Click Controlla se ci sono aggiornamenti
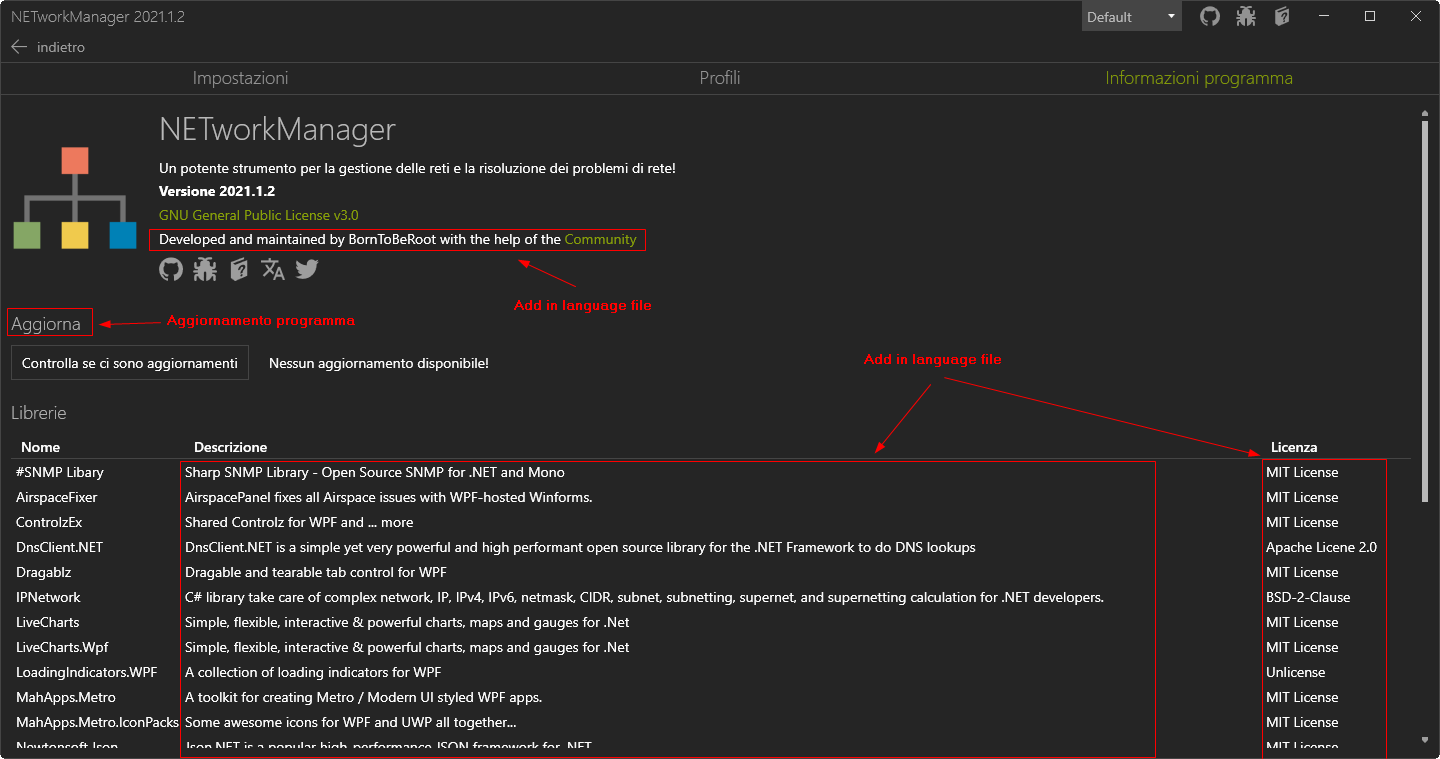The height and width of the screenshot is (759, 1440). pos(129,362)
